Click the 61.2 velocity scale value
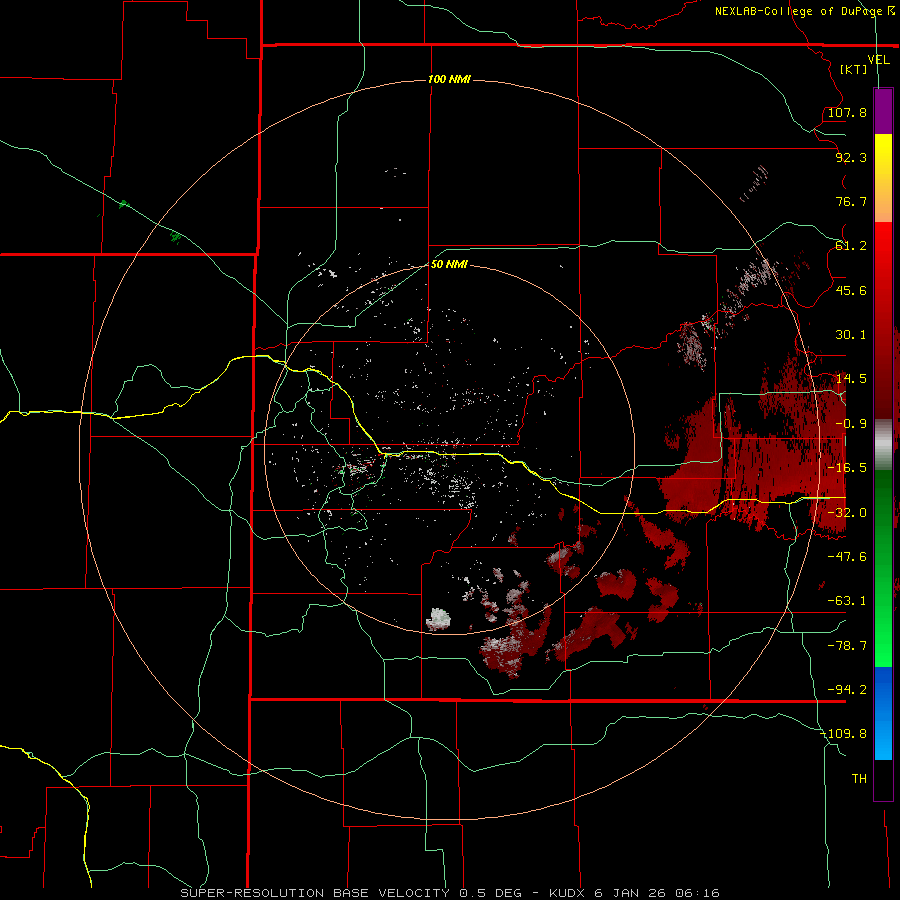The width and height of the screenshot is (900, 900). (x=851, y=246)
